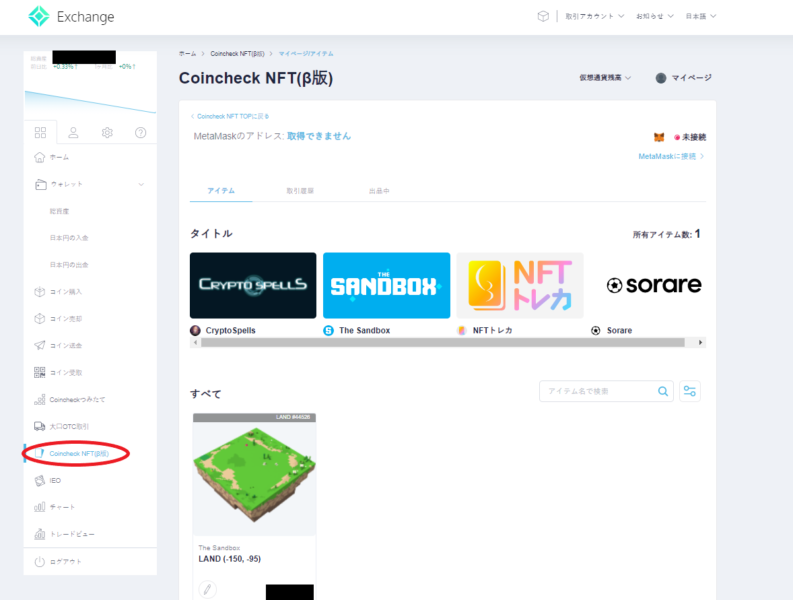Image resolution: width=793 pixels, height=600 pixels.
Task: Switch to the 出品中 tab
Action: [379, 191]
